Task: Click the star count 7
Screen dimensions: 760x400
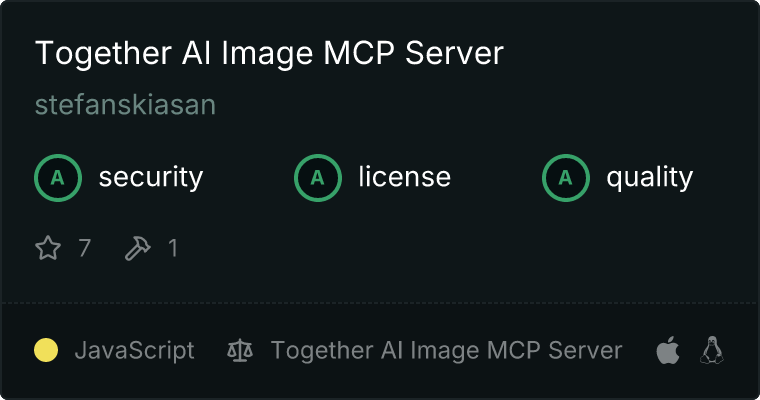Action: click(x=84, y=248)
